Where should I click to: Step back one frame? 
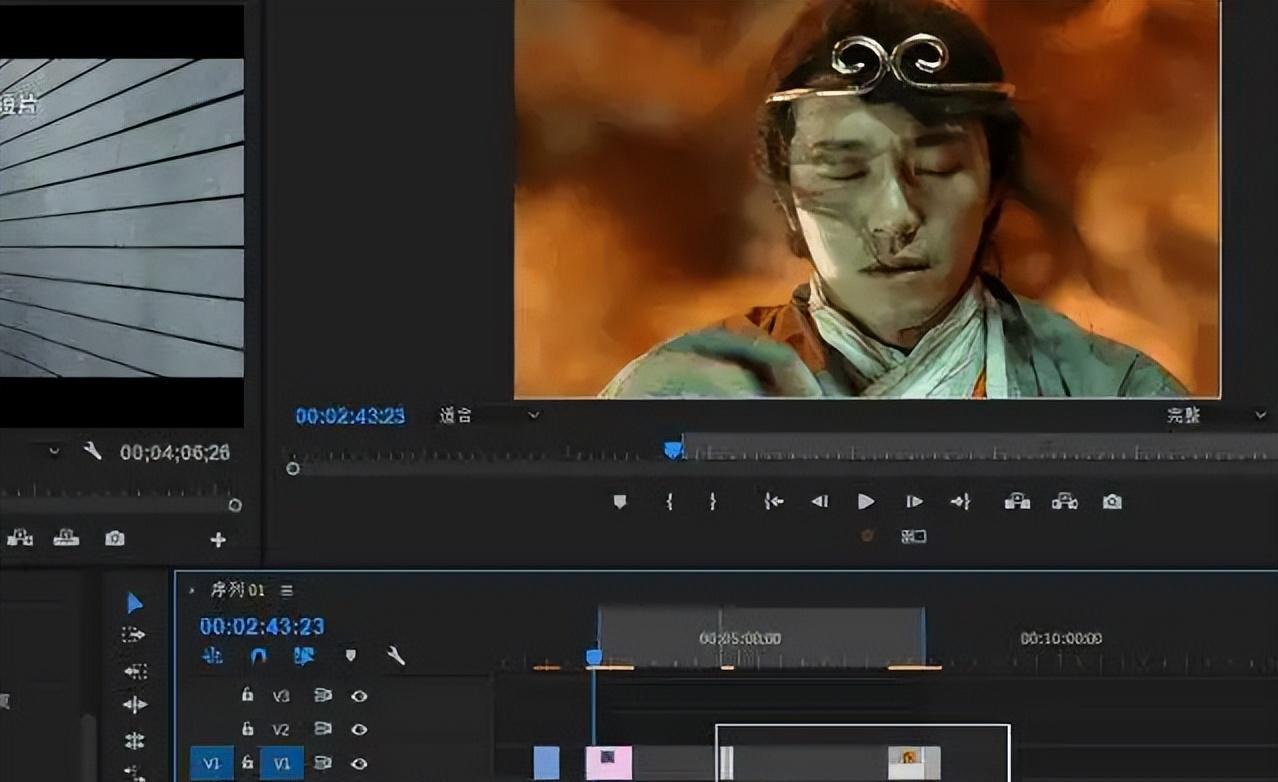(x=819, y=502)
